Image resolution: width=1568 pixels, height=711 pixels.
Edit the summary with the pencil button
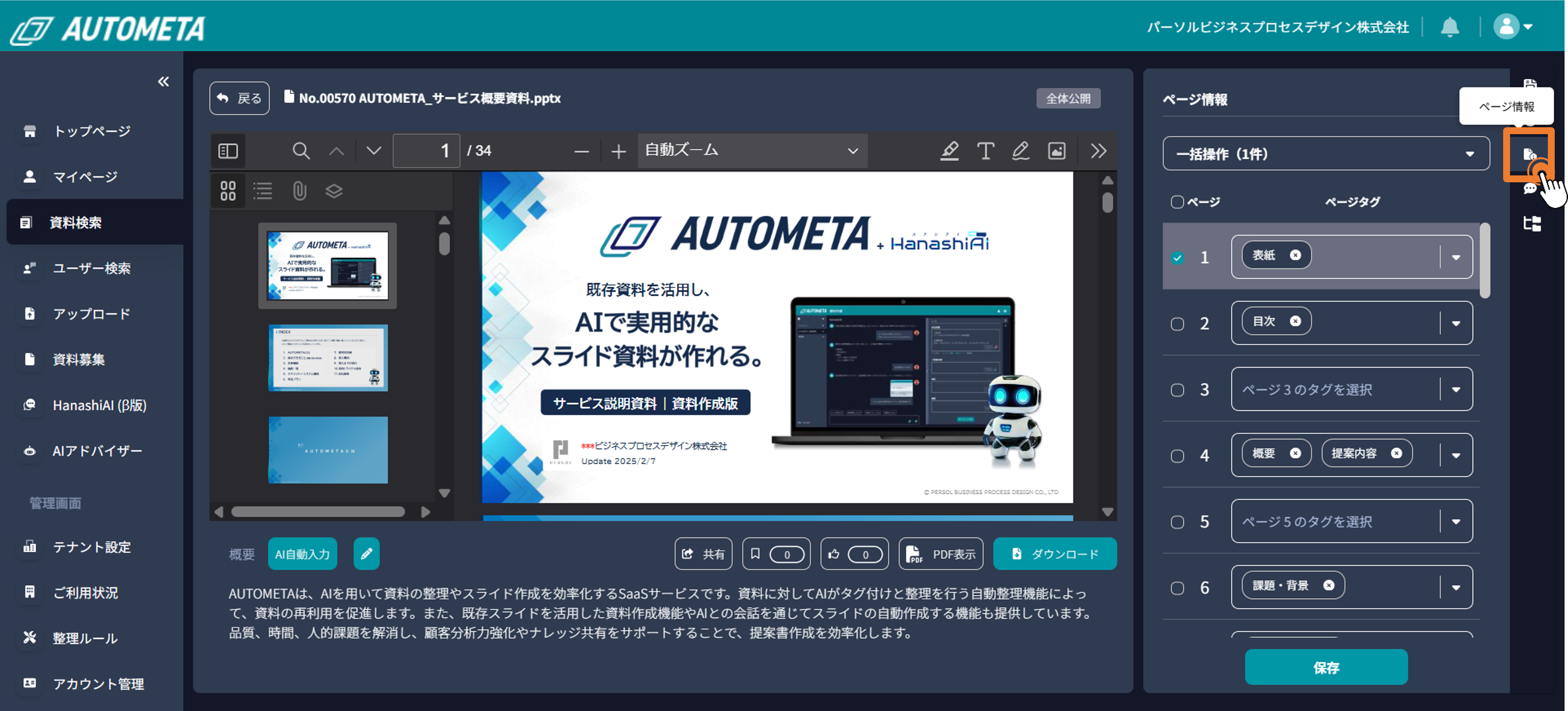(366, 553)
